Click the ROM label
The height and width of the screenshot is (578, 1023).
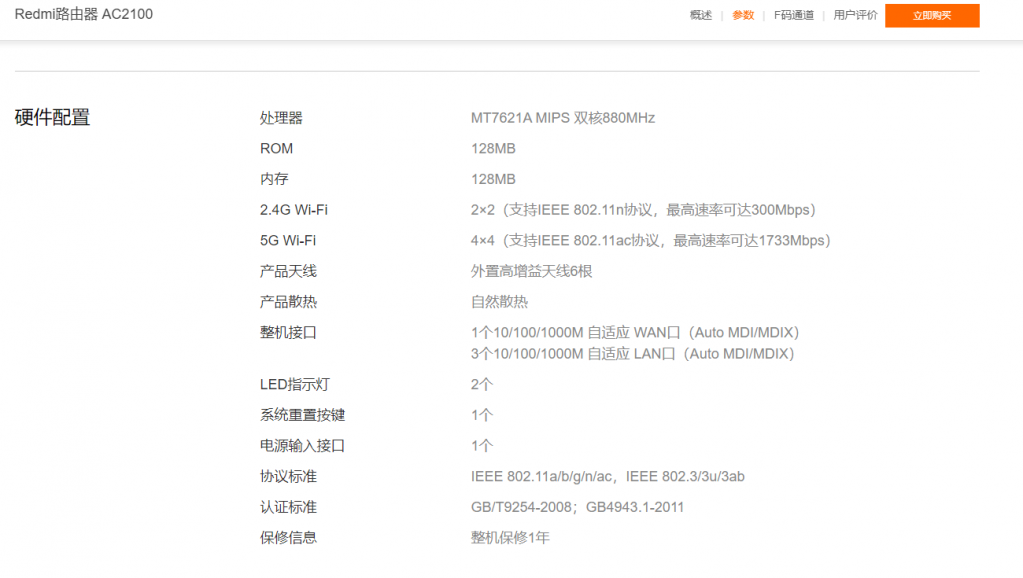pyautogui.click(x=277, y=149)
